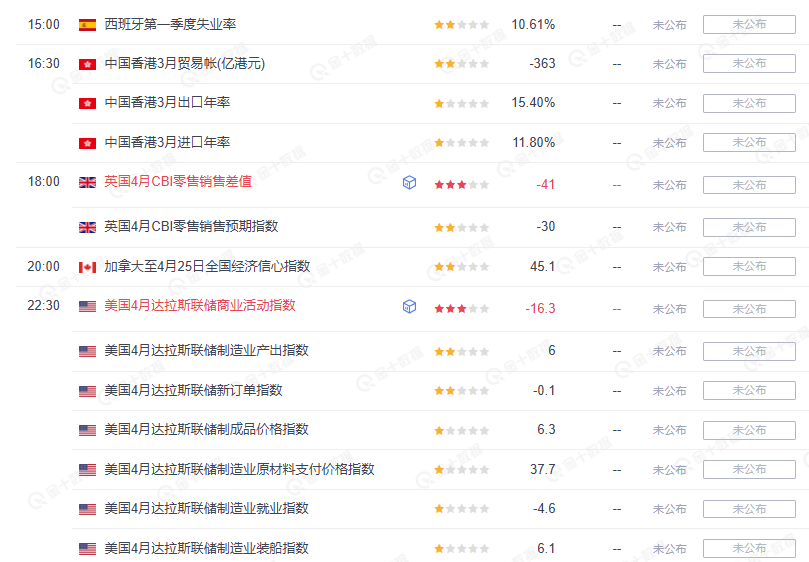Click the previous value 15.40%

click(533, 103)
